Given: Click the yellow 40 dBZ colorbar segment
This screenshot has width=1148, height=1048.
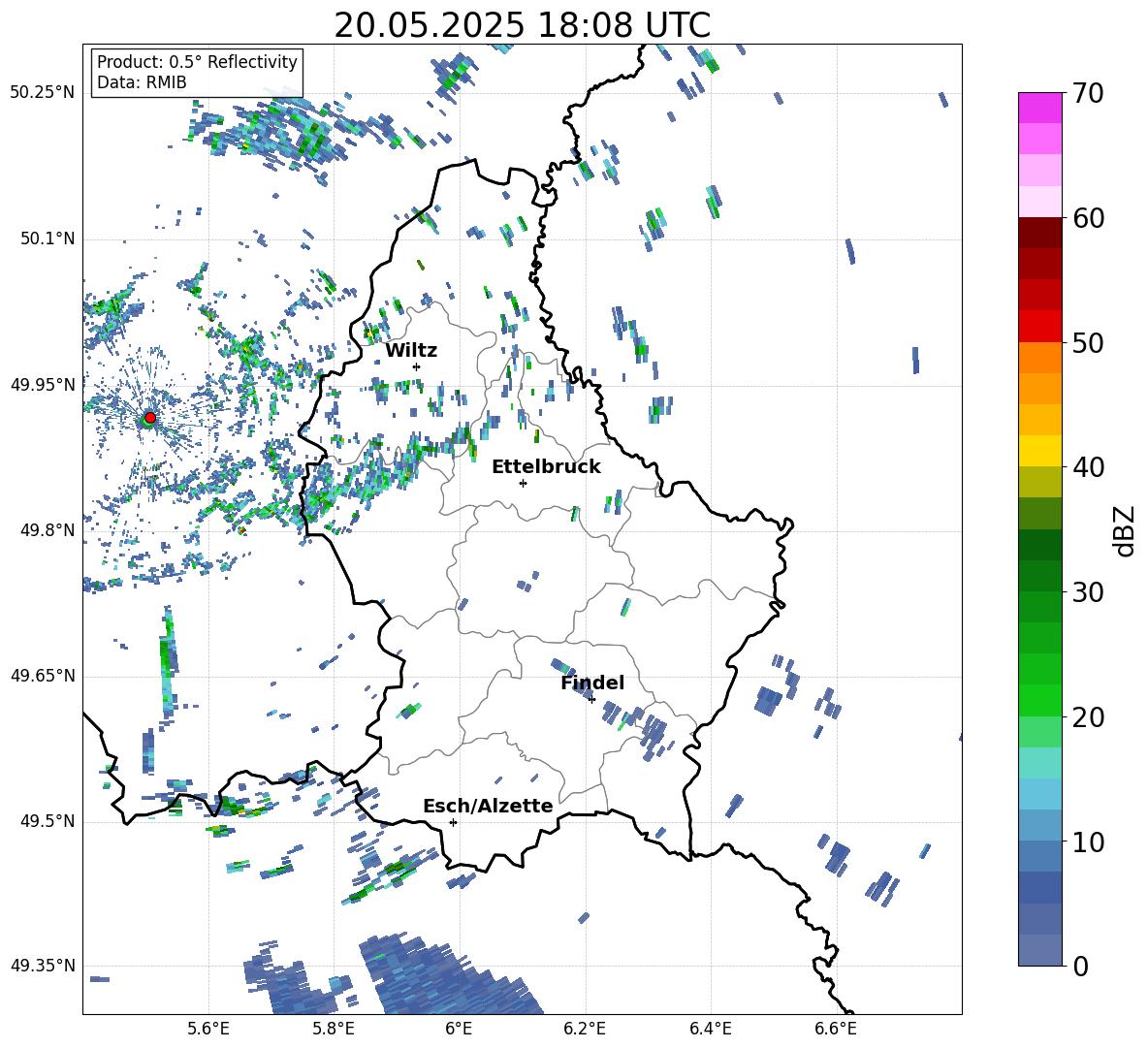Looking at the screenshot, I should pyautogui.click(x=1039, y=451).
